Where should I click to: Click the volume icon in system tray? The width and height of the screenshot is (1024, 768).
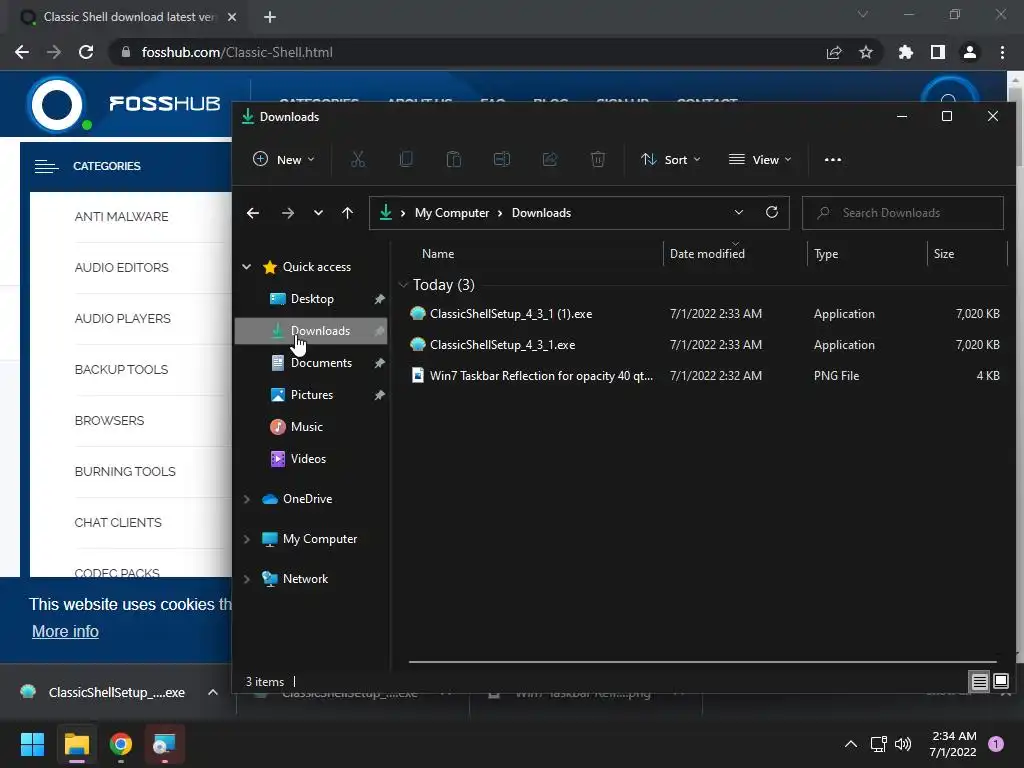pos(903,744)
